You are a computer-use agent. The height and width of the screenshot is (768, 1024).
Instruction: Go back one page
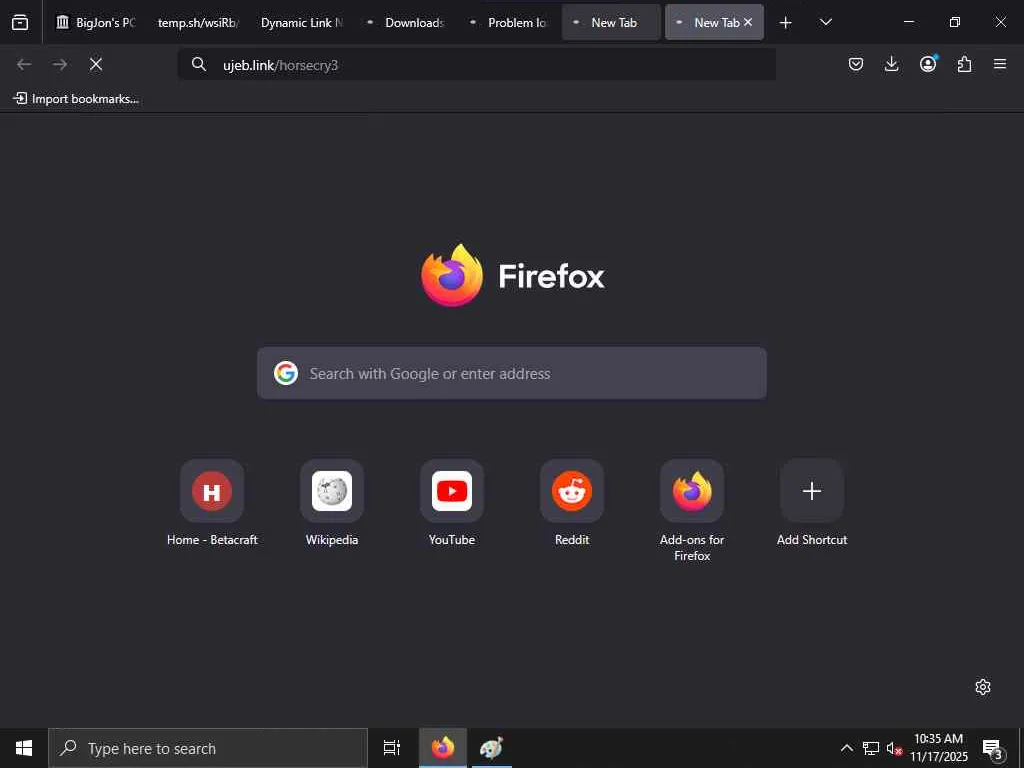(x=24, y=64)
